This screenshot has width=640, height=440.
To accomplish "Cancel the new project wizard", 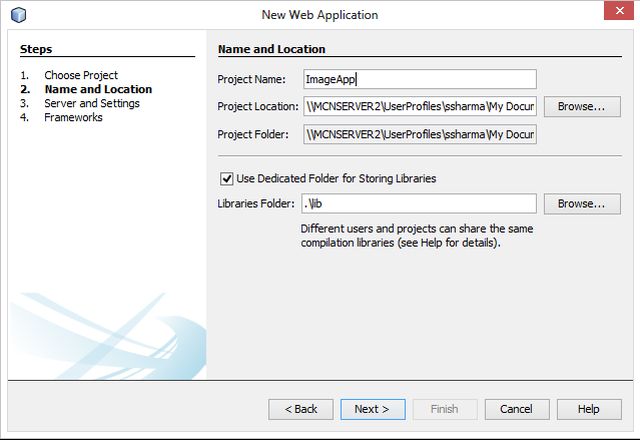I will pos(516,409).
